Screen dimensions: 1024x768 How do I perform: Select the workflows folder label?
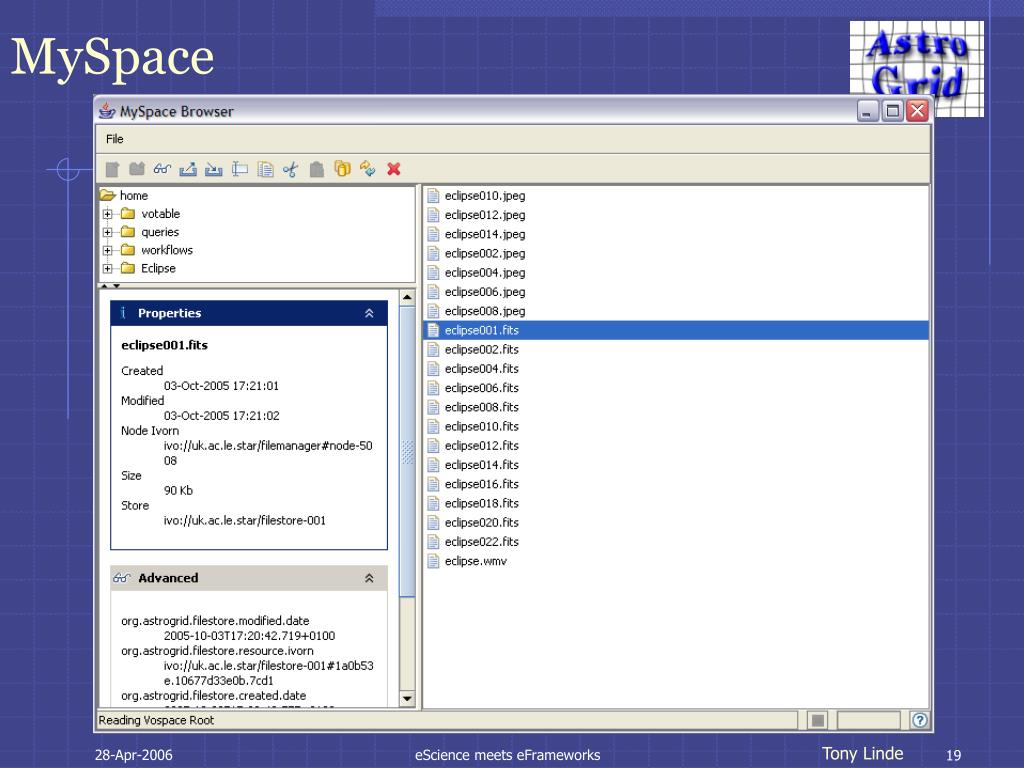pyautogui.click(x=167, y=250)
